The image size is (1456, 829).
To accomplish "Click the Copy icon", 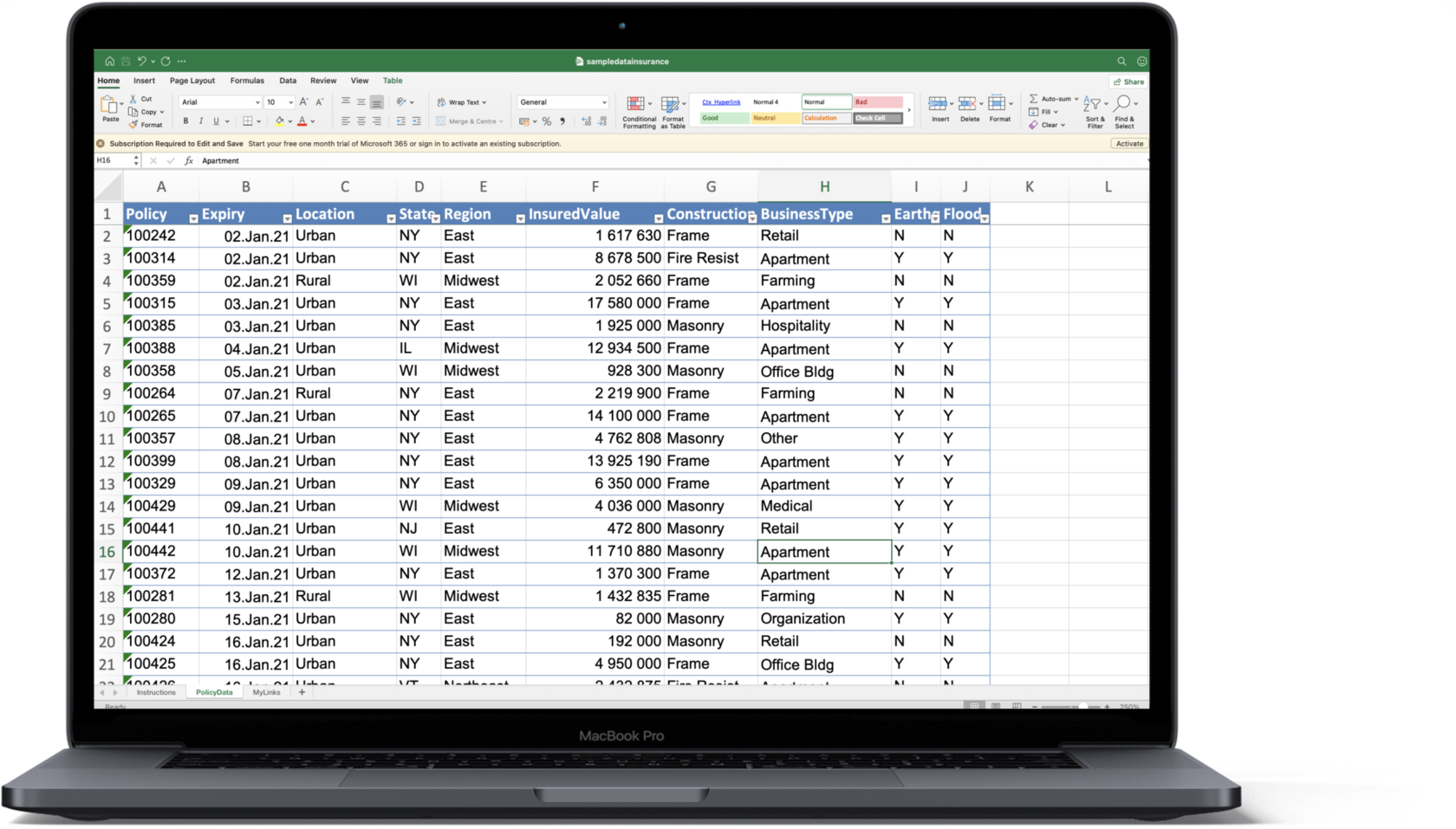I will 133,112.
